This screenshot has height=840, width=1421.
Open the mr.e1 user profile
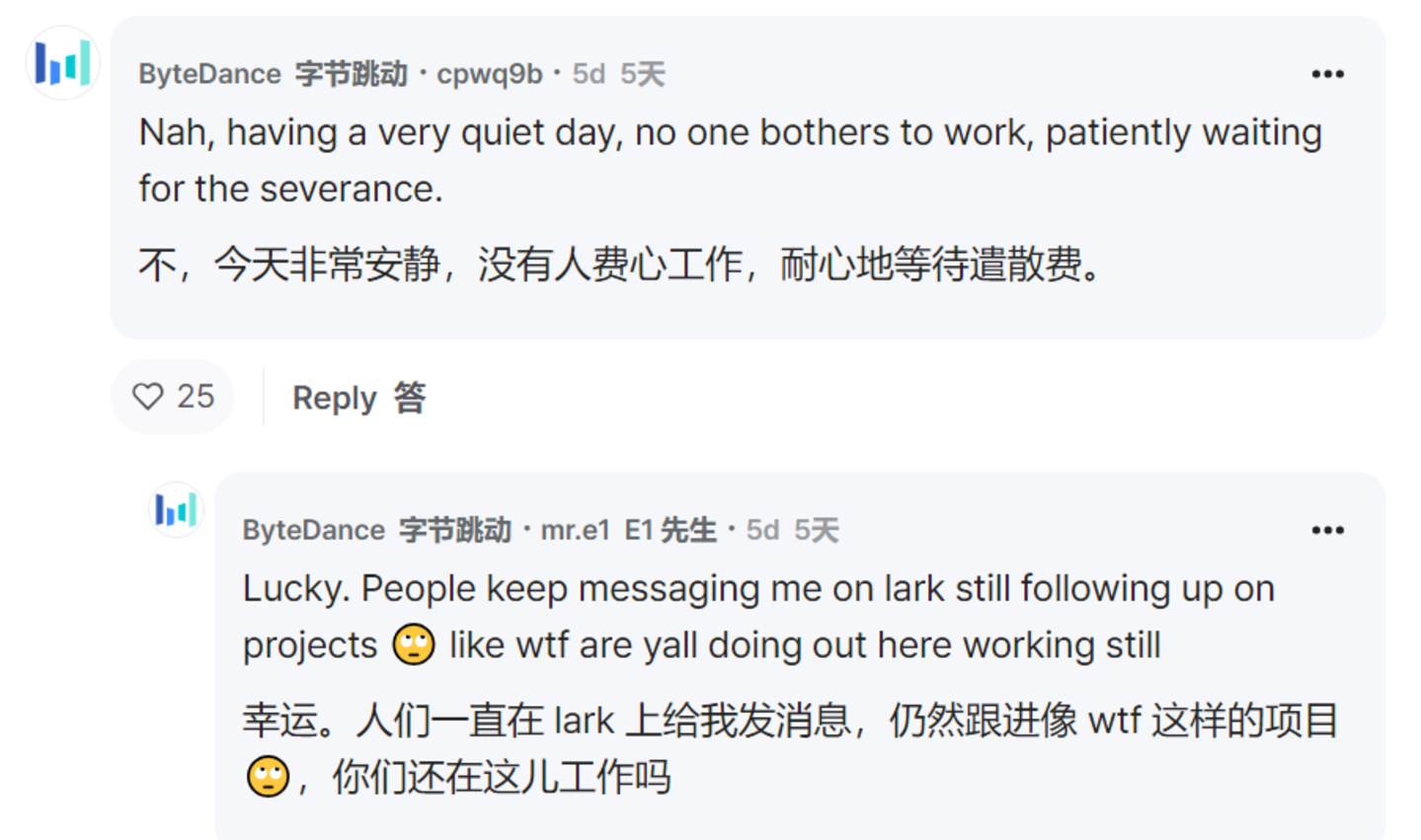575,530
